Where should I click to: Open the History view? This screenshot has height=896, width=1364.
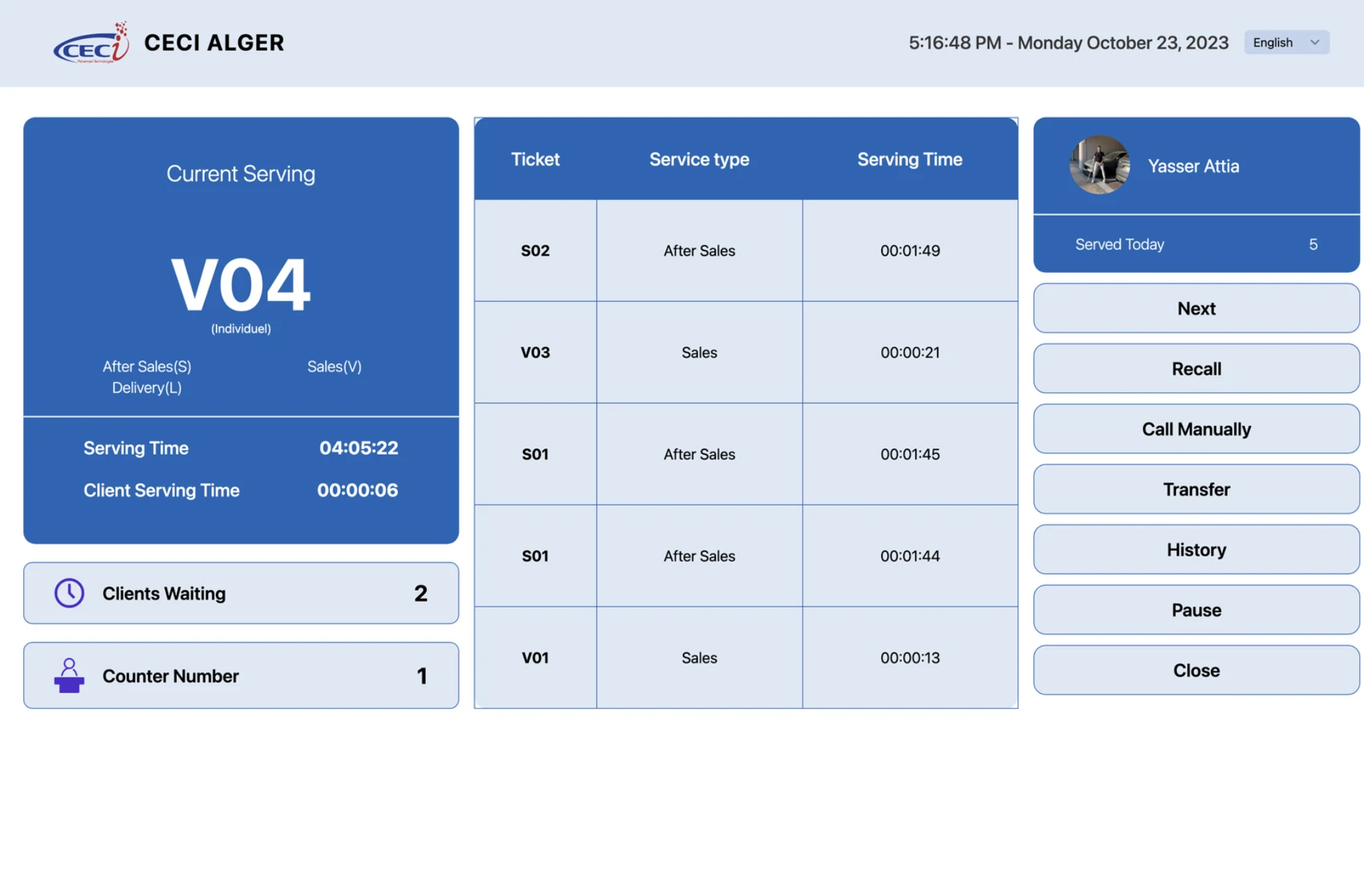point(1196,549)
